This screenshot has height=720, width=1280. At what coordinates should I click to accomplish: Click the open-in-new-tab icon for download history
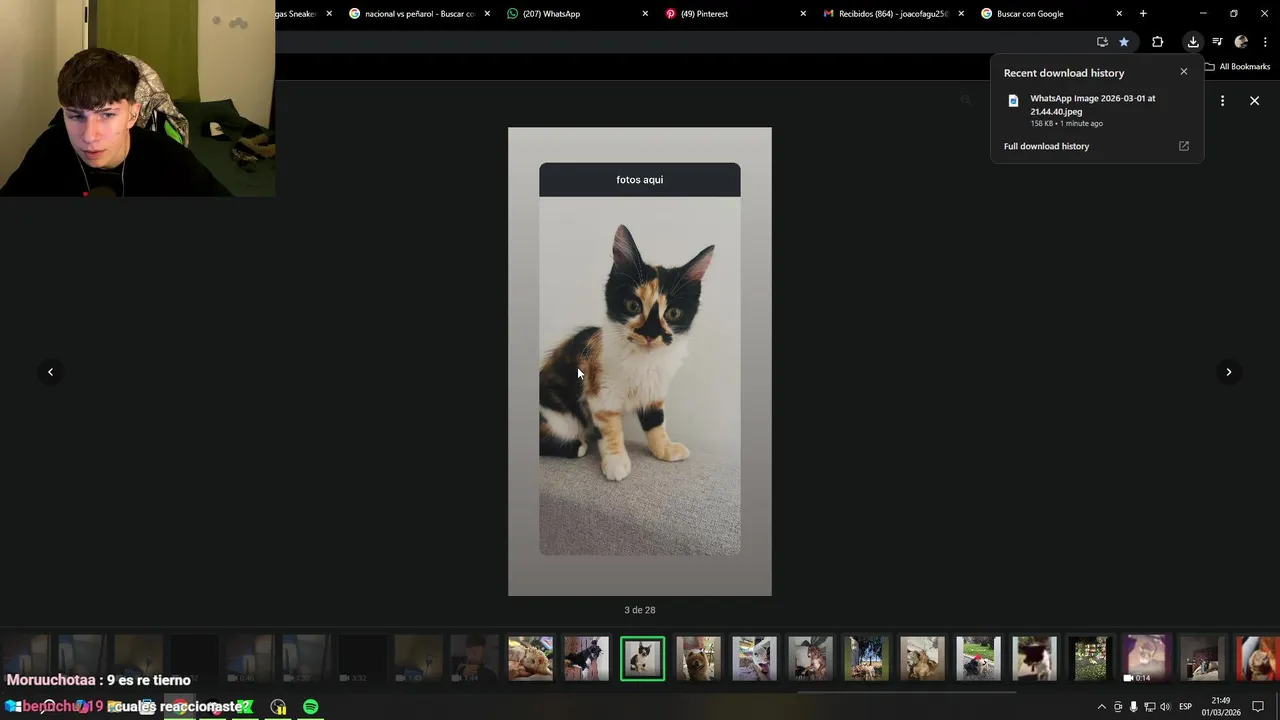click(1184, 146)
